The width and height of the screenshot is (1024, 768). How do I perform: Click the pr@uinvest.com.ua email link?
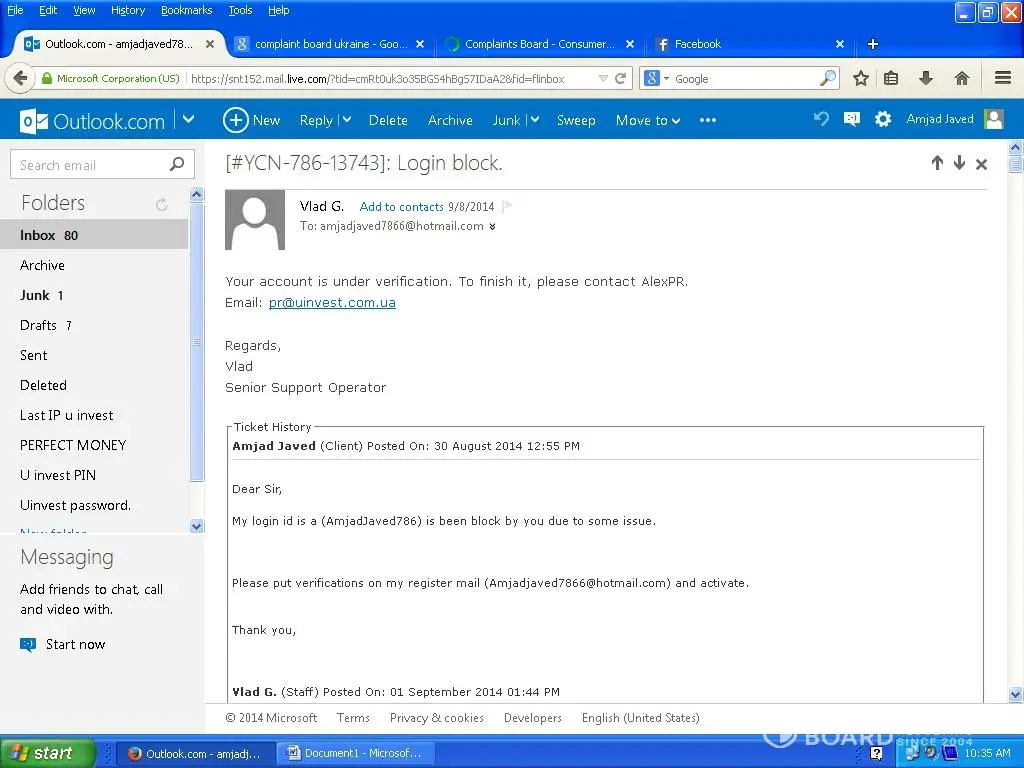[332, 303]
